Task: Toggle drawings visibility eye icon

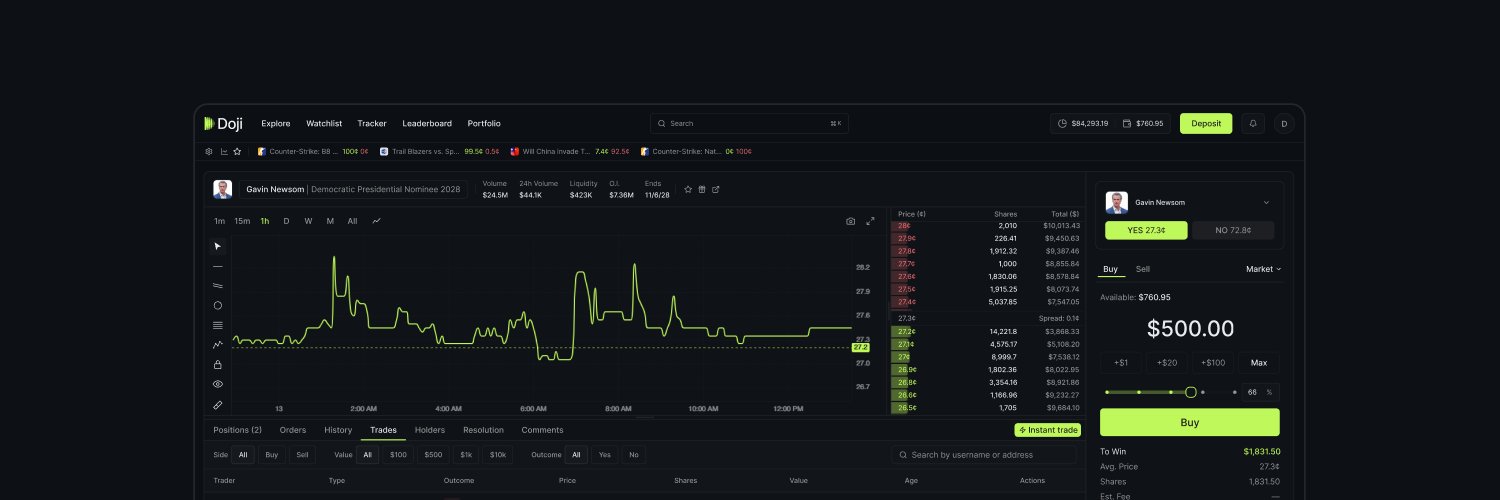Action: (218, 384)
